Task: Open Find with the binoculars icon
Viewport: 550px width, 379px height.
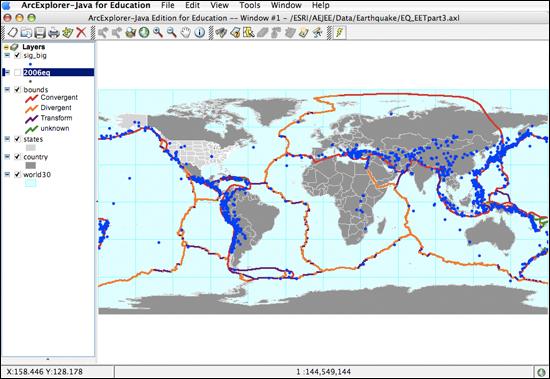Action: (221, 33)
